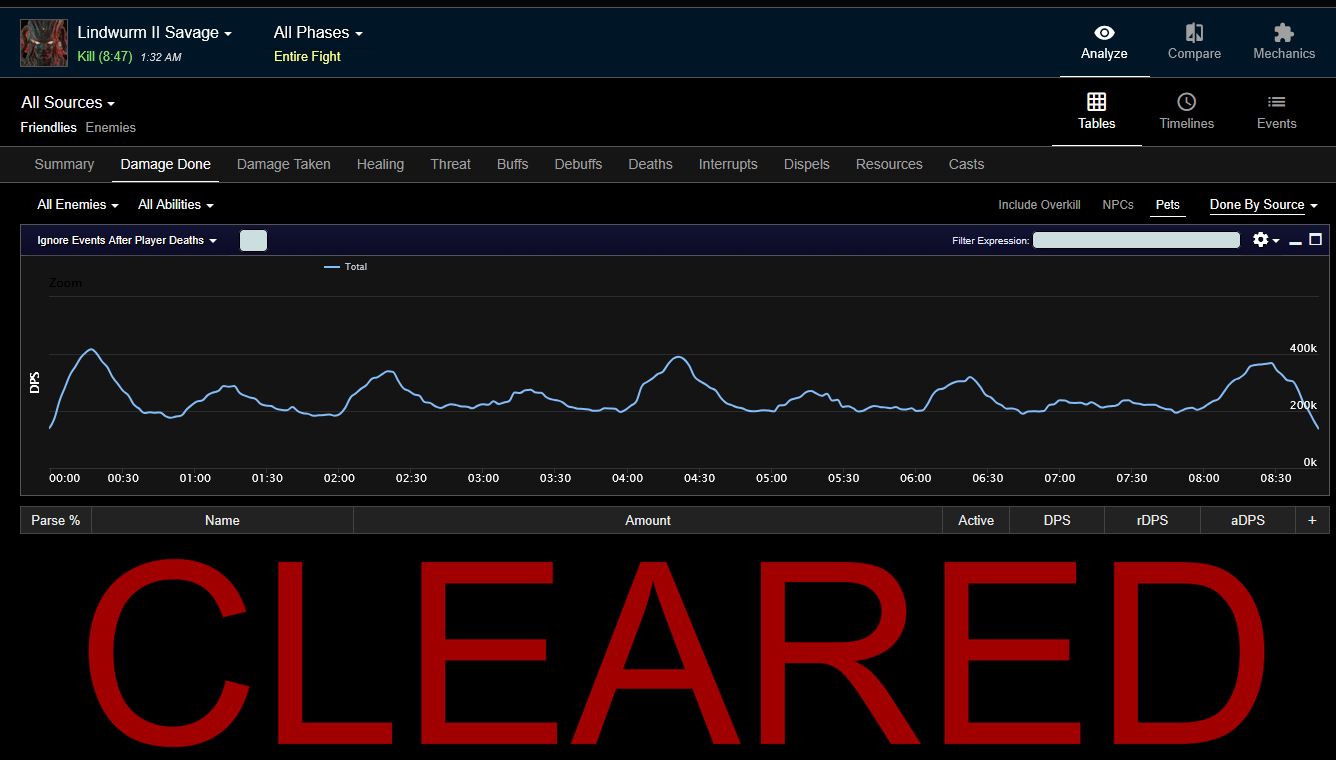Sort by the Amount column
The image size is (1336, 760).
click(x=648, y=520)
